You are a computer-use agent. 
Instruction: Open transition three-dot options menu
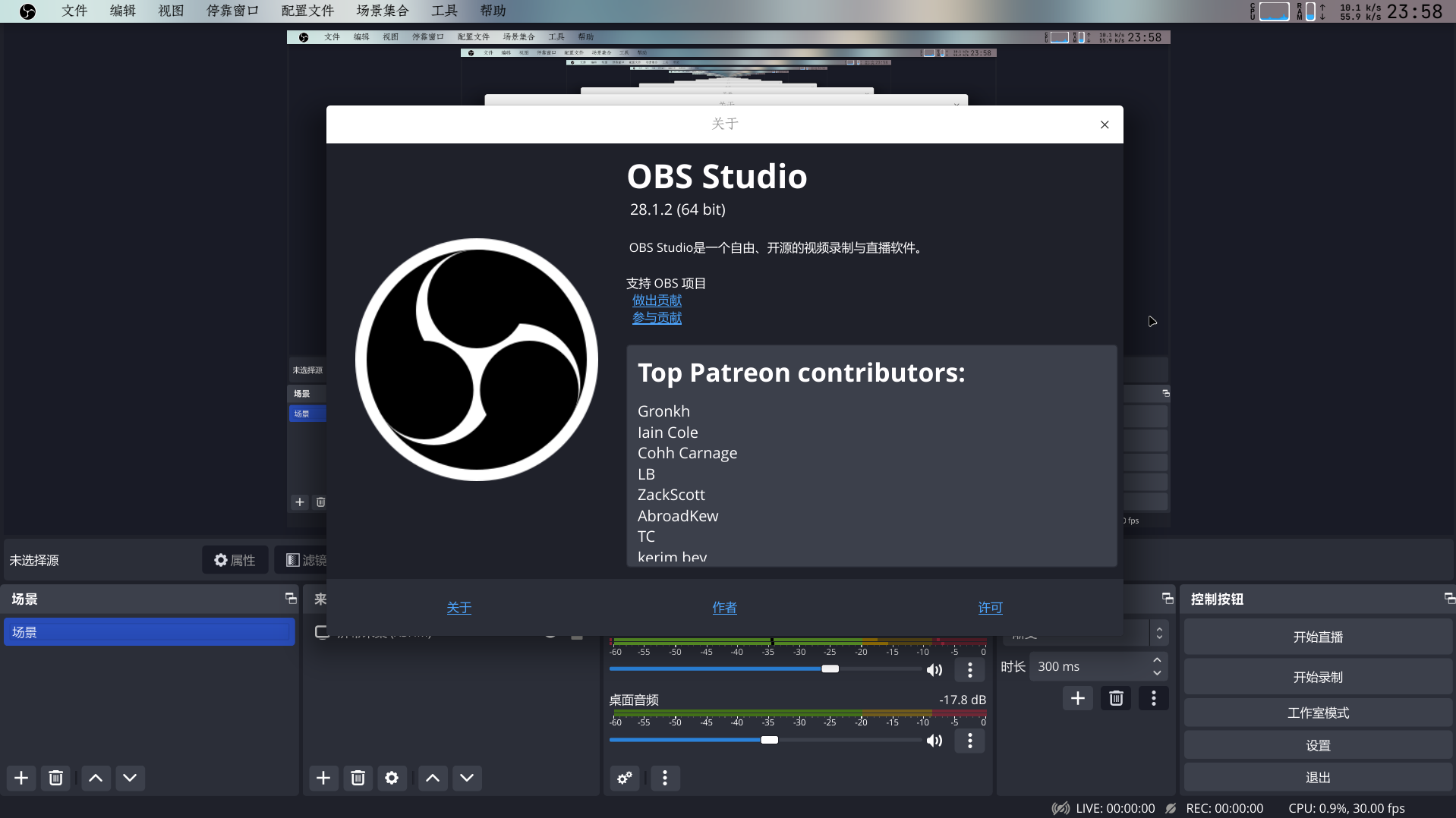tap(1153, 698)
